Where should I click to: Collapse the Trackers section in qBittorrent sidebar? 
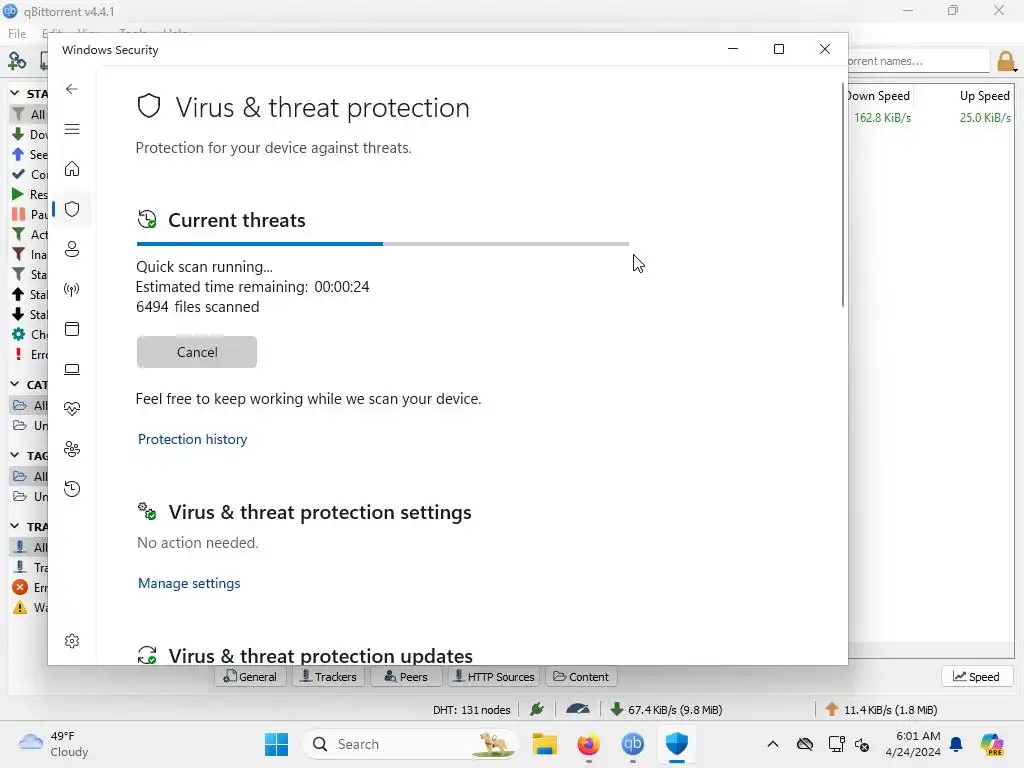coord(14,526)
